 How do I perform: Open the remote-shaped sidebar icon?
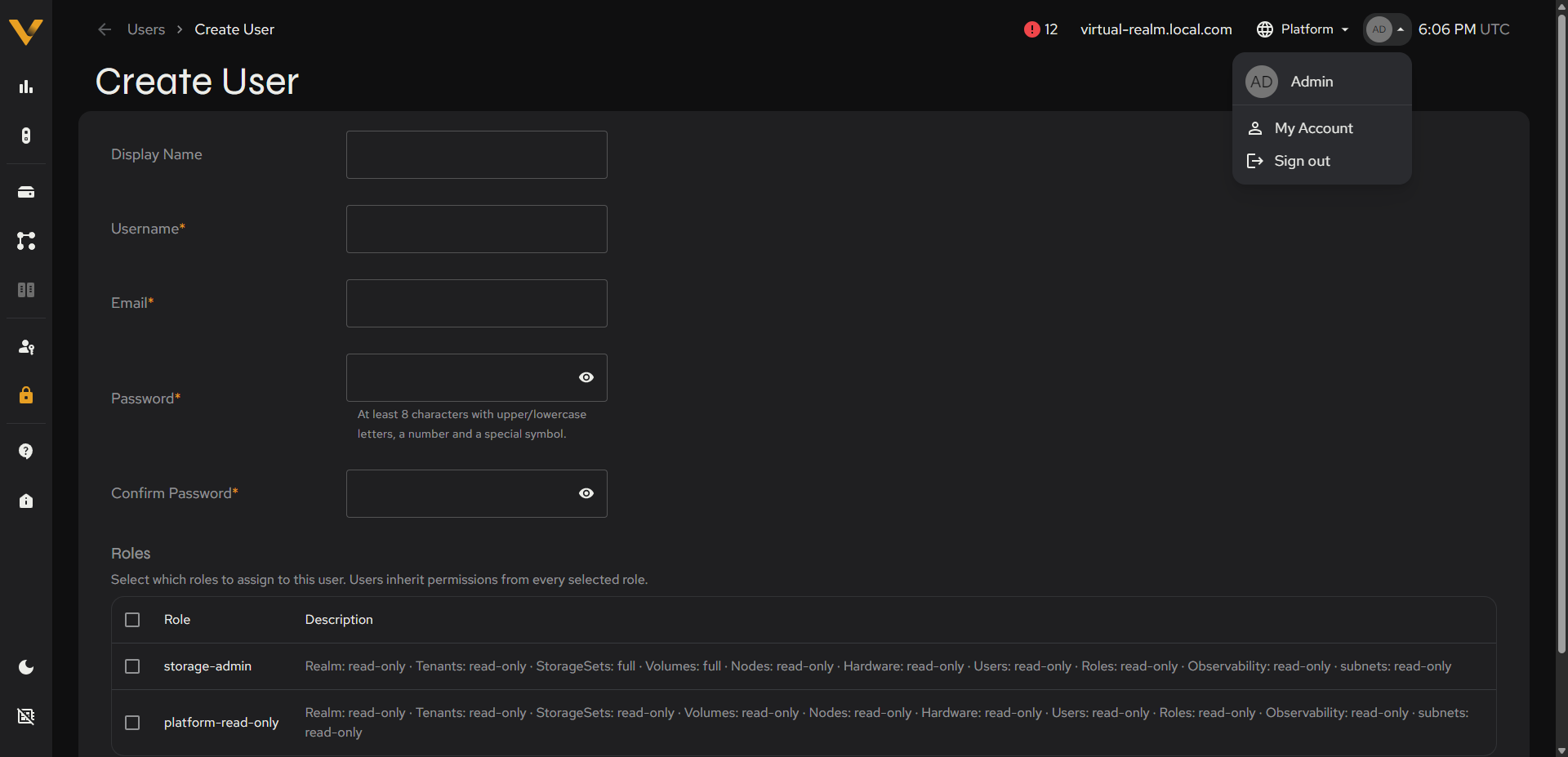coord(26,136)
